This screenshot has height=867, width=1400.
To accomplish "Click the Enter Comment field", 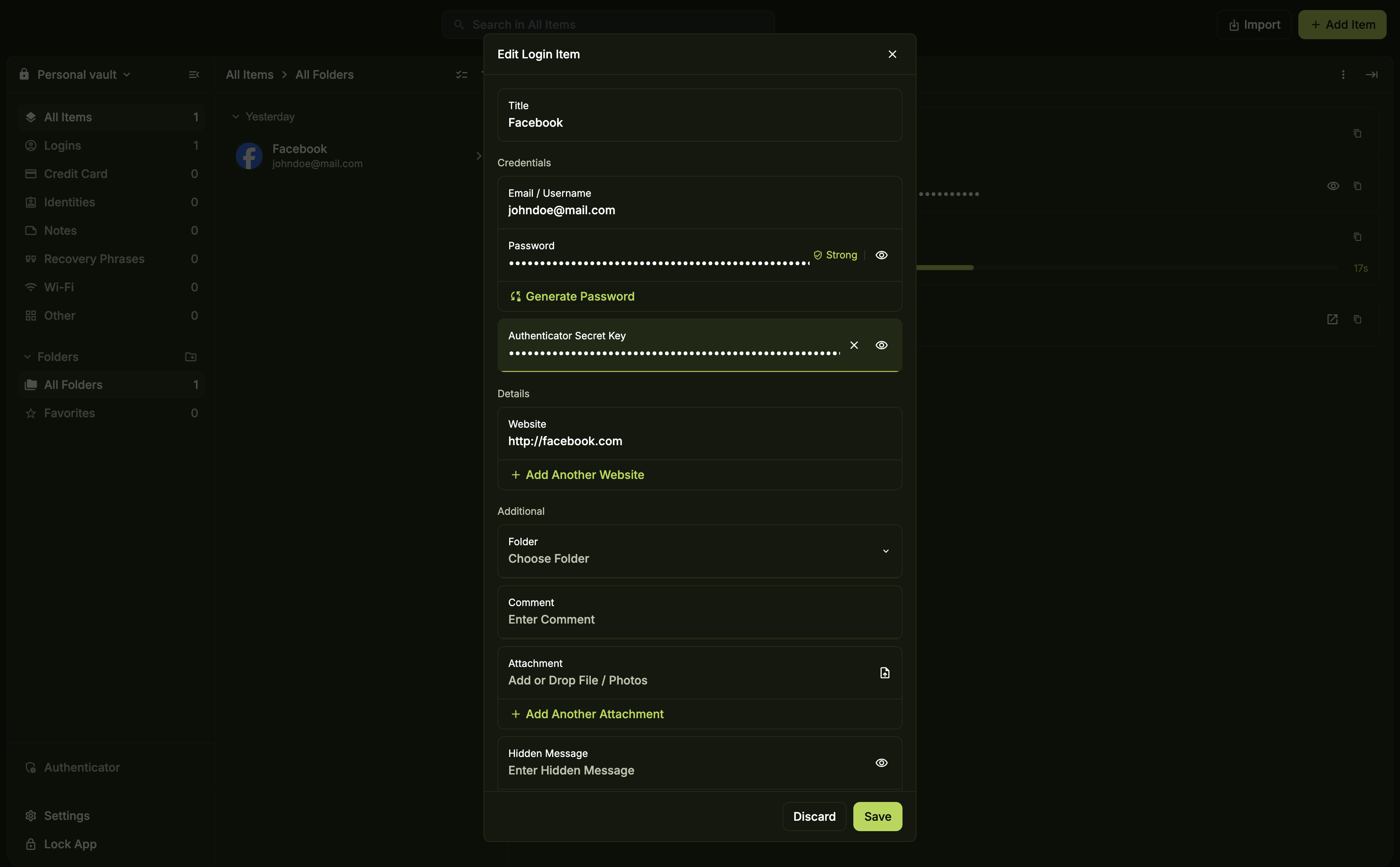I will point(699,612).
